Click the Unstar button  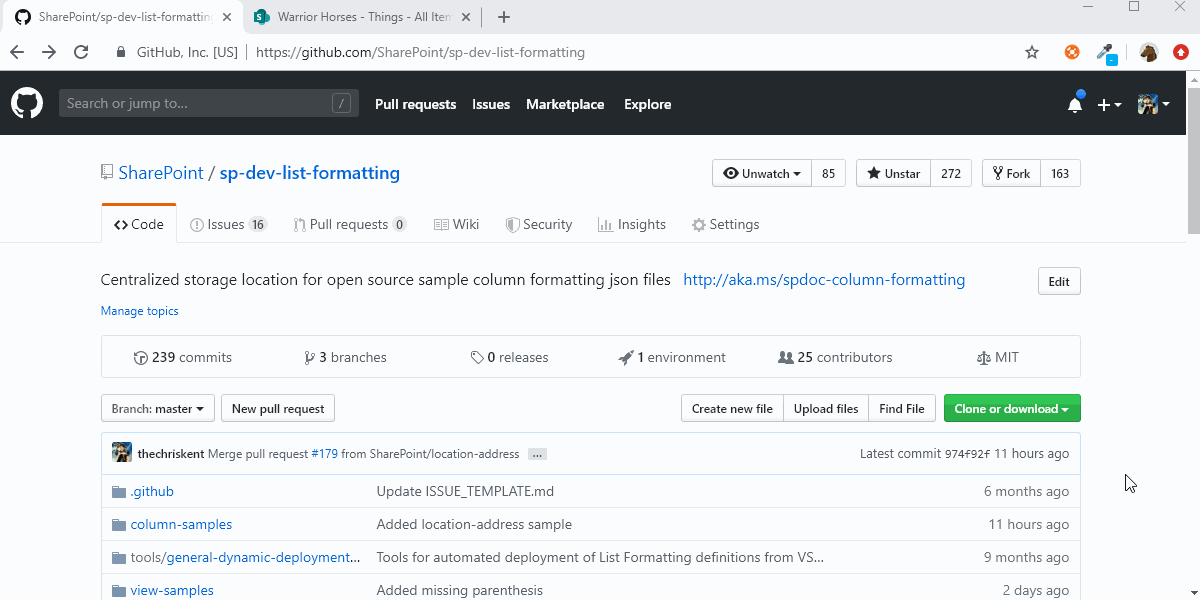893,173
